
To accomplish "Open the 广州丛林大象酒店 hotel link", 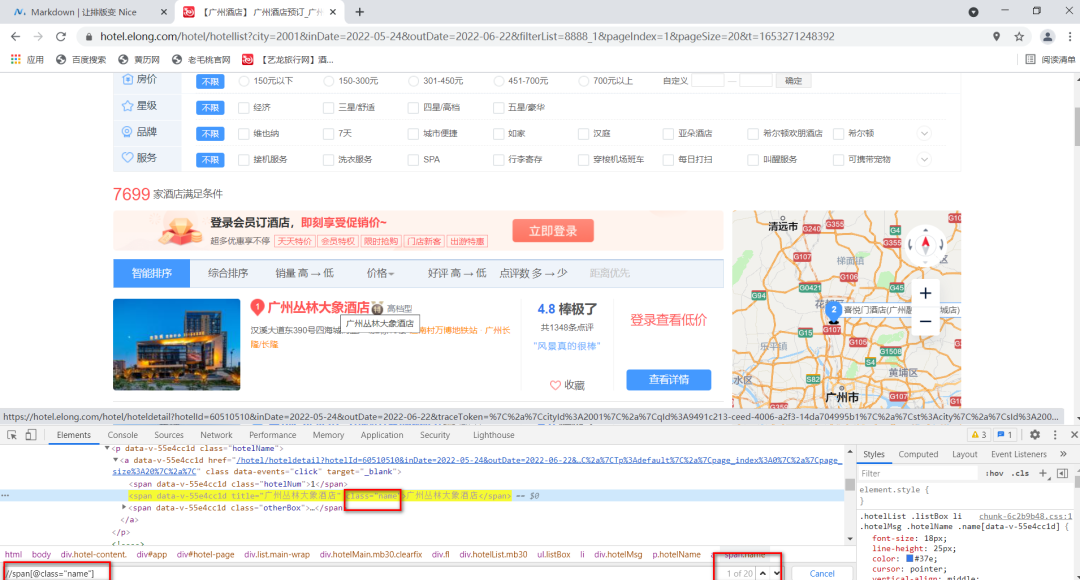I will click(318, 307).
